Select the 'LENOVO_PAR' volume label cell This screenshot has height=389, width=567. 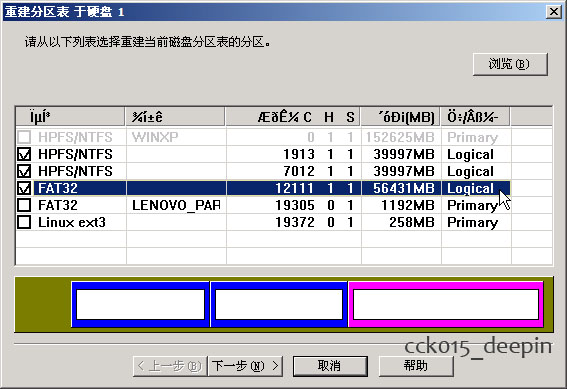coord(176,205)
